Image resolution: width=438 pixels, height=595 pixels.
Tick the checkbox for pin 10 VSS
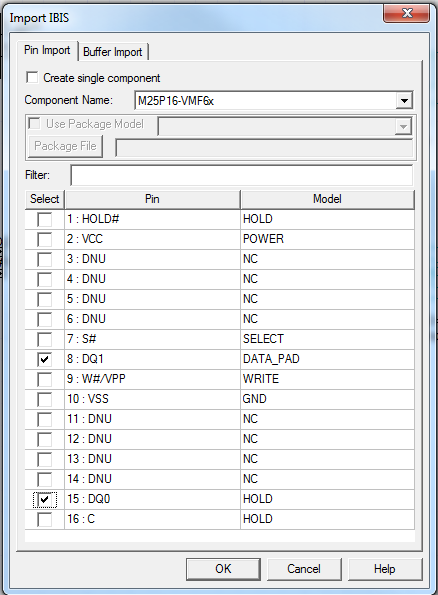click(45, 399)
